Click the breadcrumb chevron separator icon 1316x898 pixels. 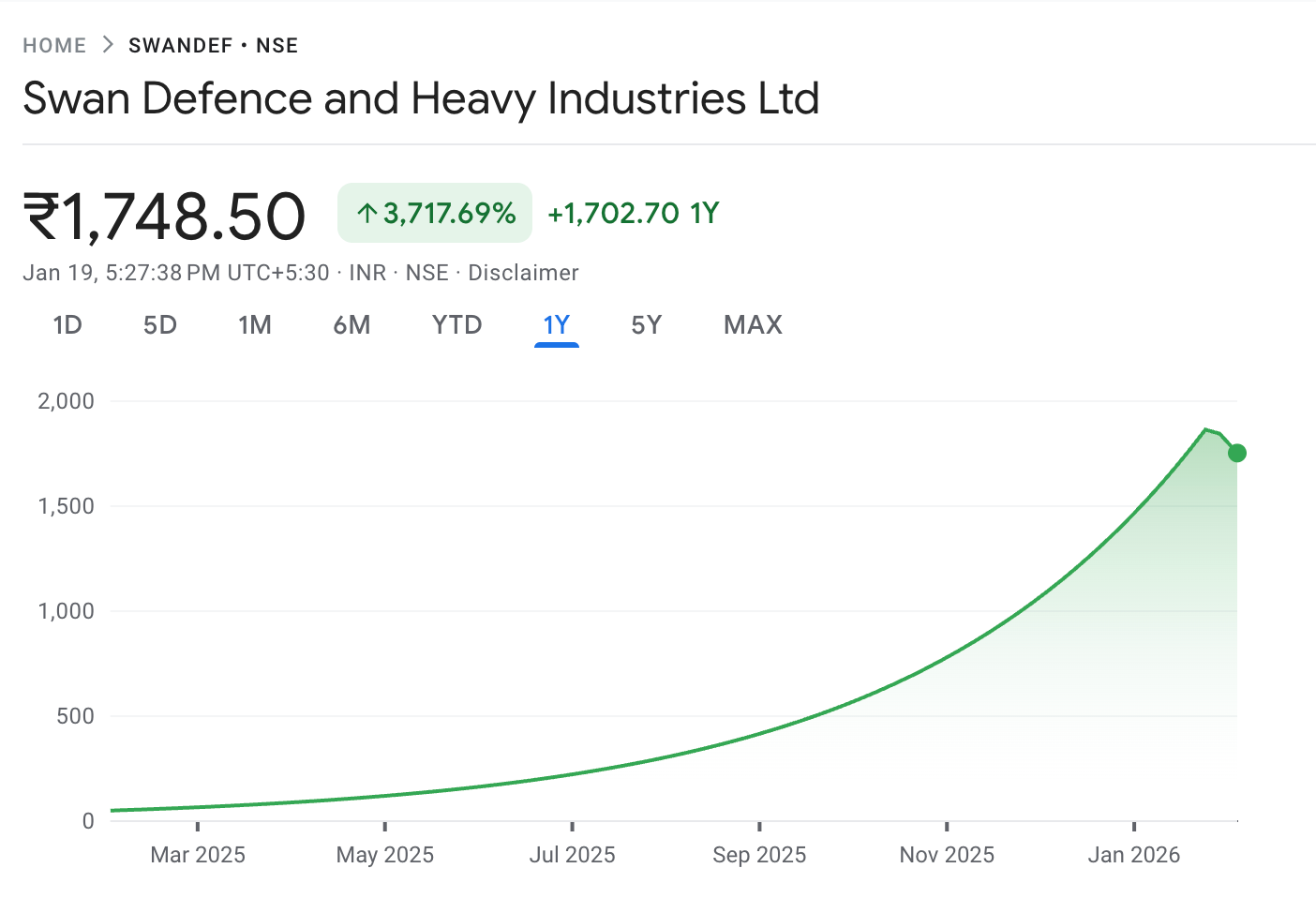click(x=108, y=45)
